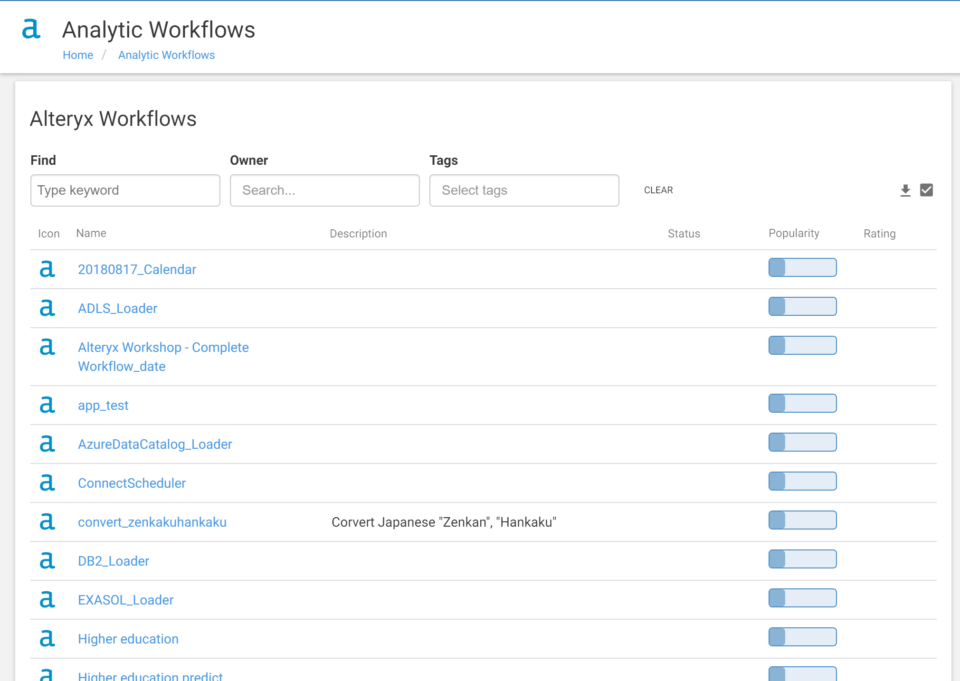The image size is (960, 681).
Task: Open the ConnectScheduler workflow
Action: tap(132, 483)
